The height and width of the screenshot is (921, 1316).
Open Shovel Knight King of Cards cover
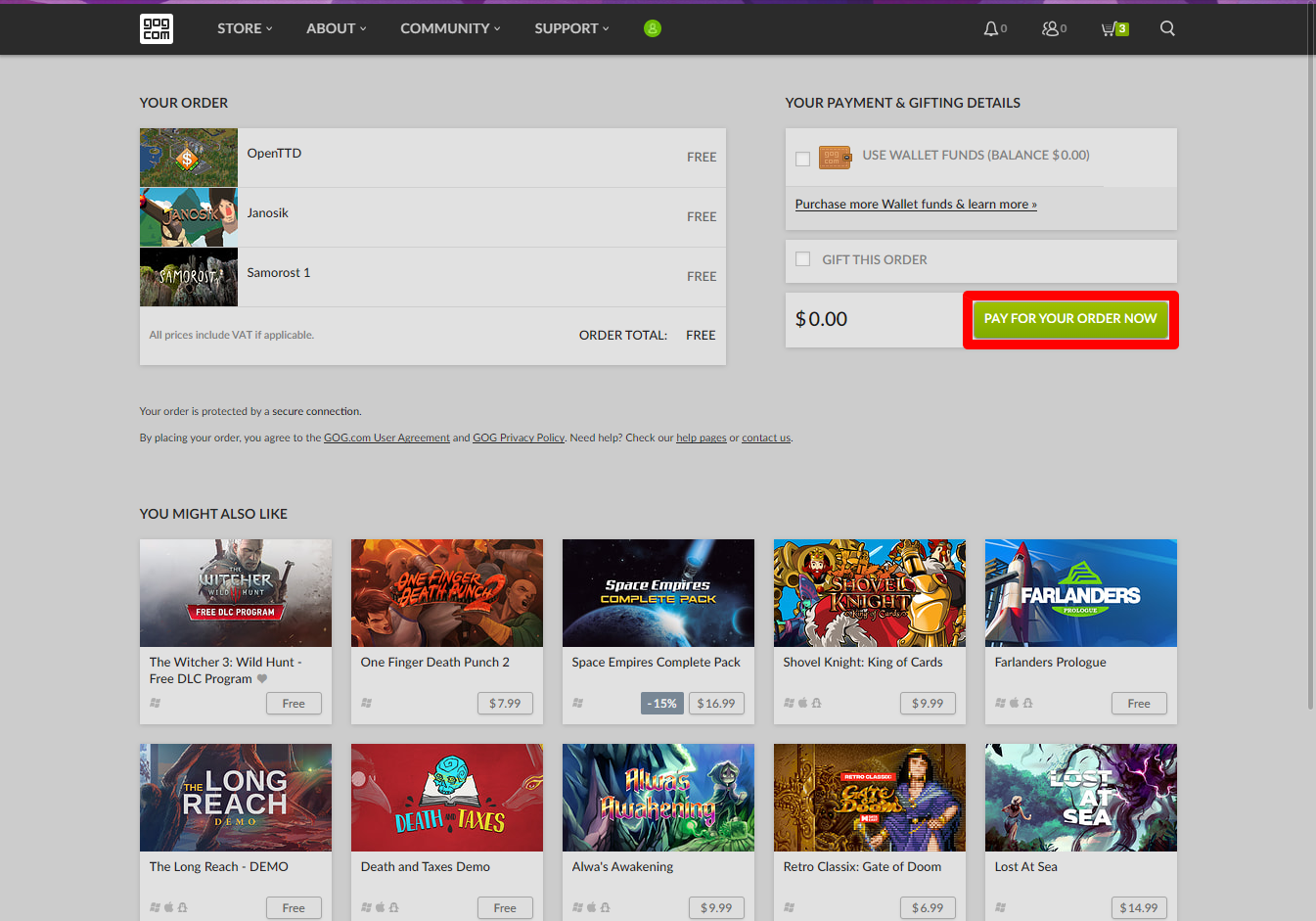pyautogui.click(x=870, y=593)
